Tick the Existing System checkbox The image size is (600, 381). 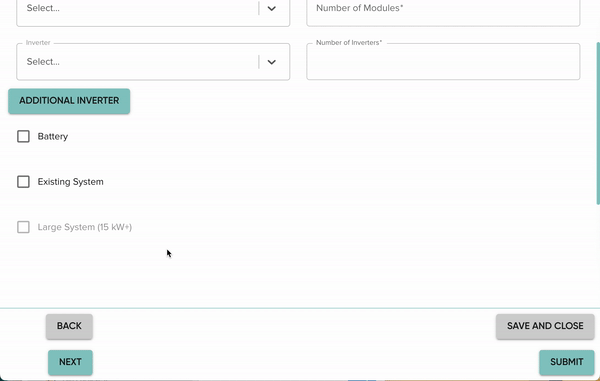pos(23,182)
